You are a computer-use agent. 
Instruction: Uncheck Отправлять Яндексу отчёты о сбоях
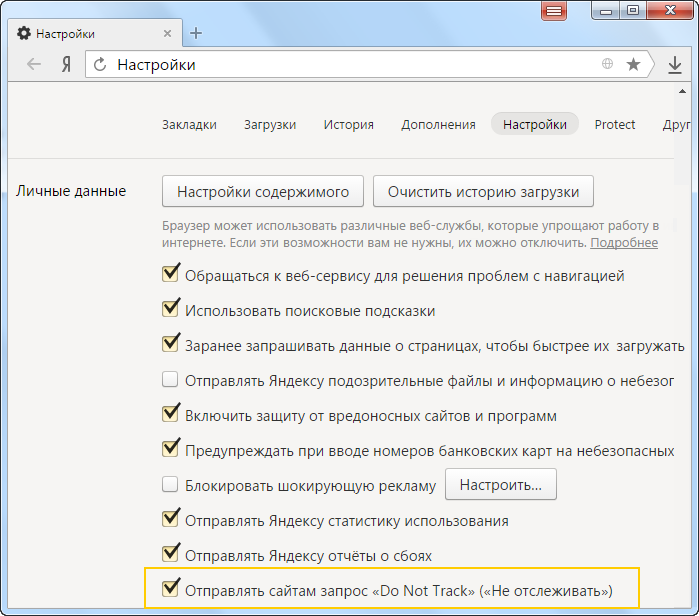point(170,553)
